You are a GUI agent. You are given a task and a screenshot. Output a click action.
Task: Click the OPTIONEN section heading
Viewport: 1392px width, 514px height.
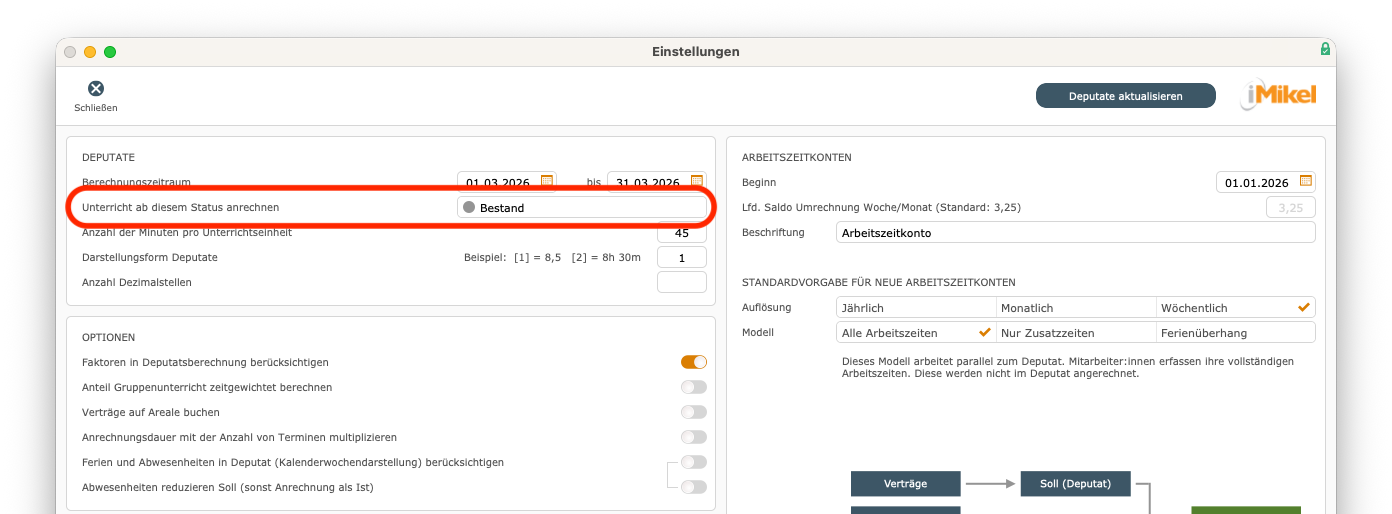(108, 337)
